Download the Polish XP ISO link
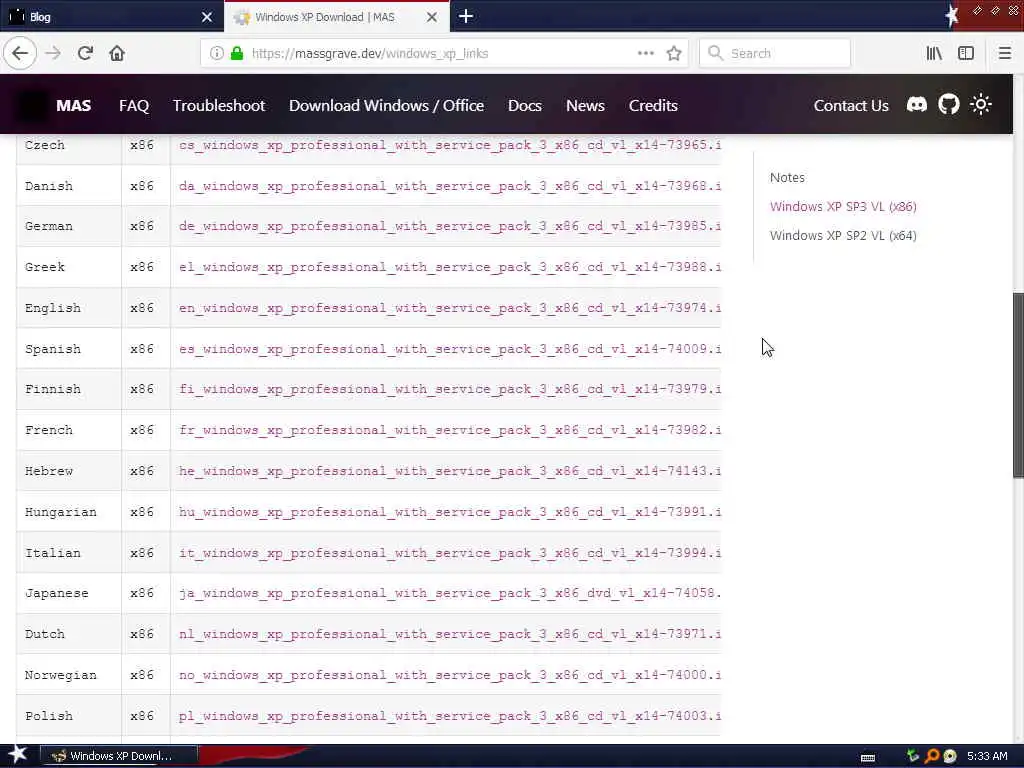This screenshot has height=768, width=1024. click(450, 716)
